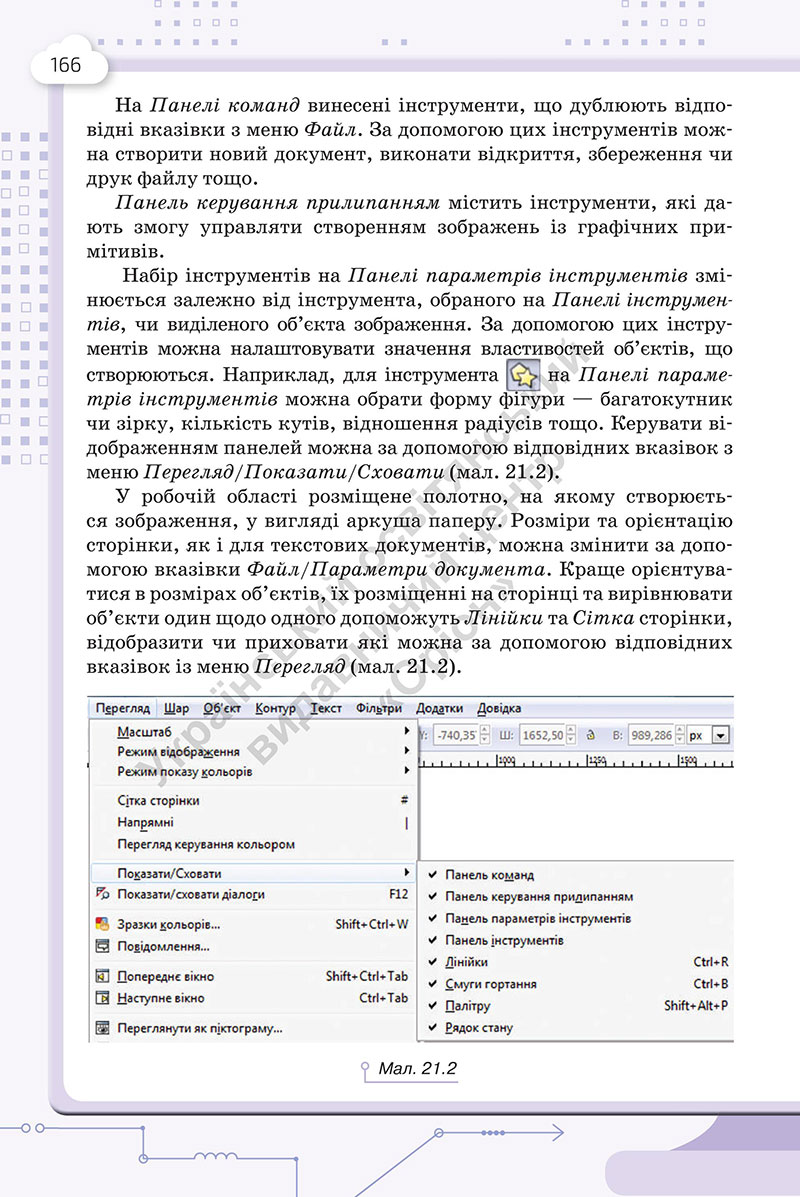Disable Панель параметрів інструментів
The height and width of the screenshot is (1197, 800).
tap(433, 918)
